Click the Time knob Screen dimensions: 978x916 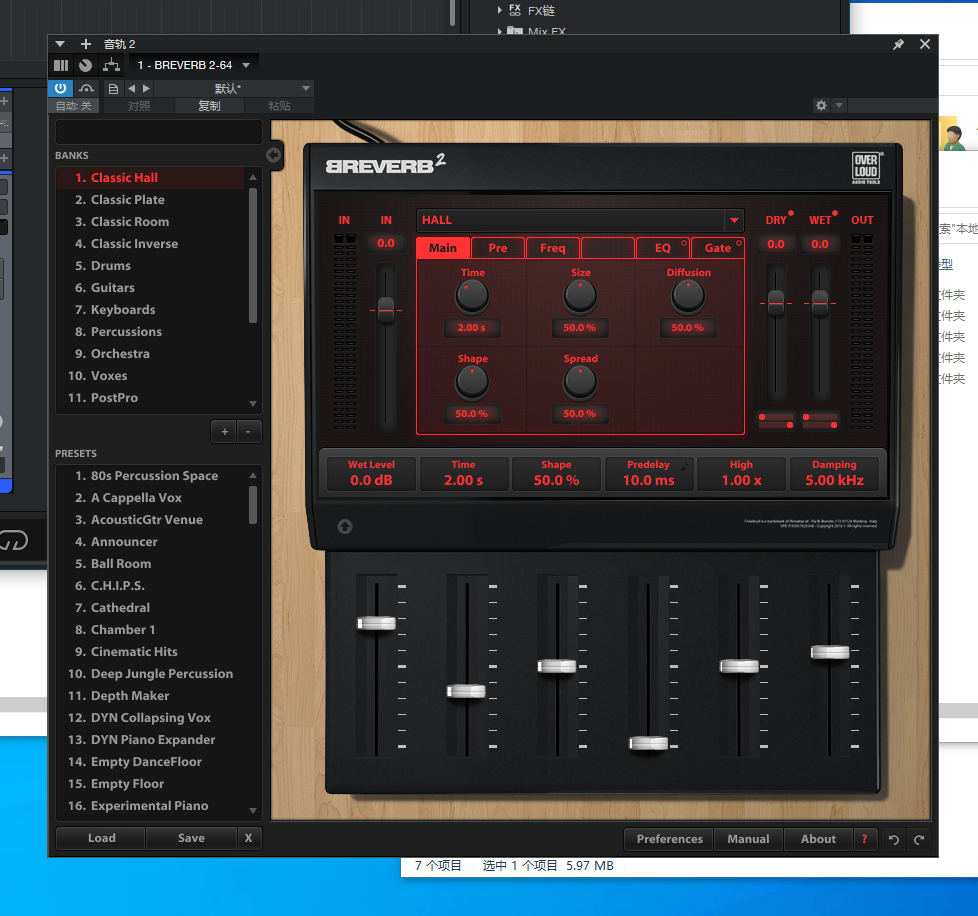(472, 296)
